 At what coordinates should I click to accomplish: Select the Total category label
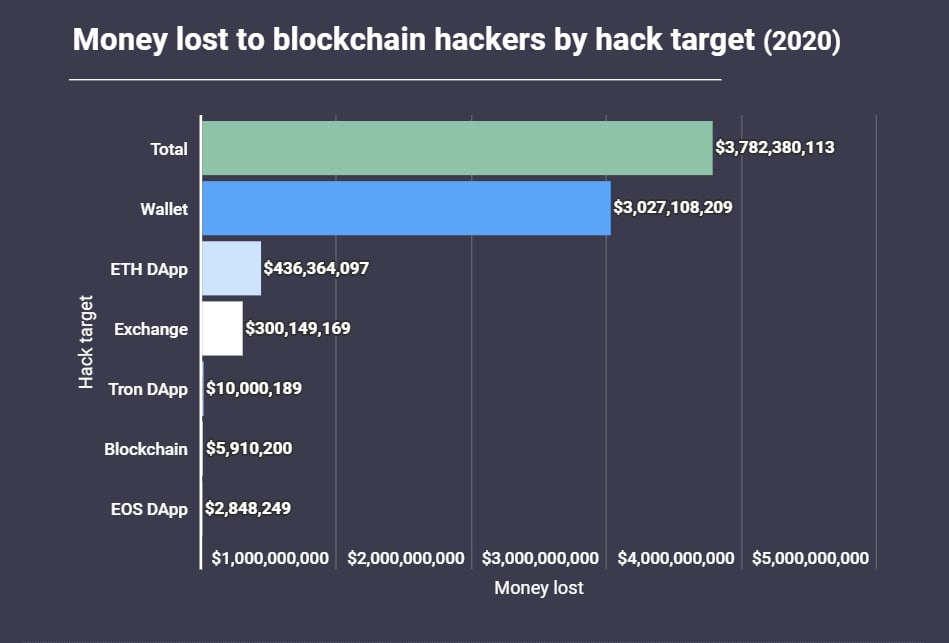(x=169, y=149)
